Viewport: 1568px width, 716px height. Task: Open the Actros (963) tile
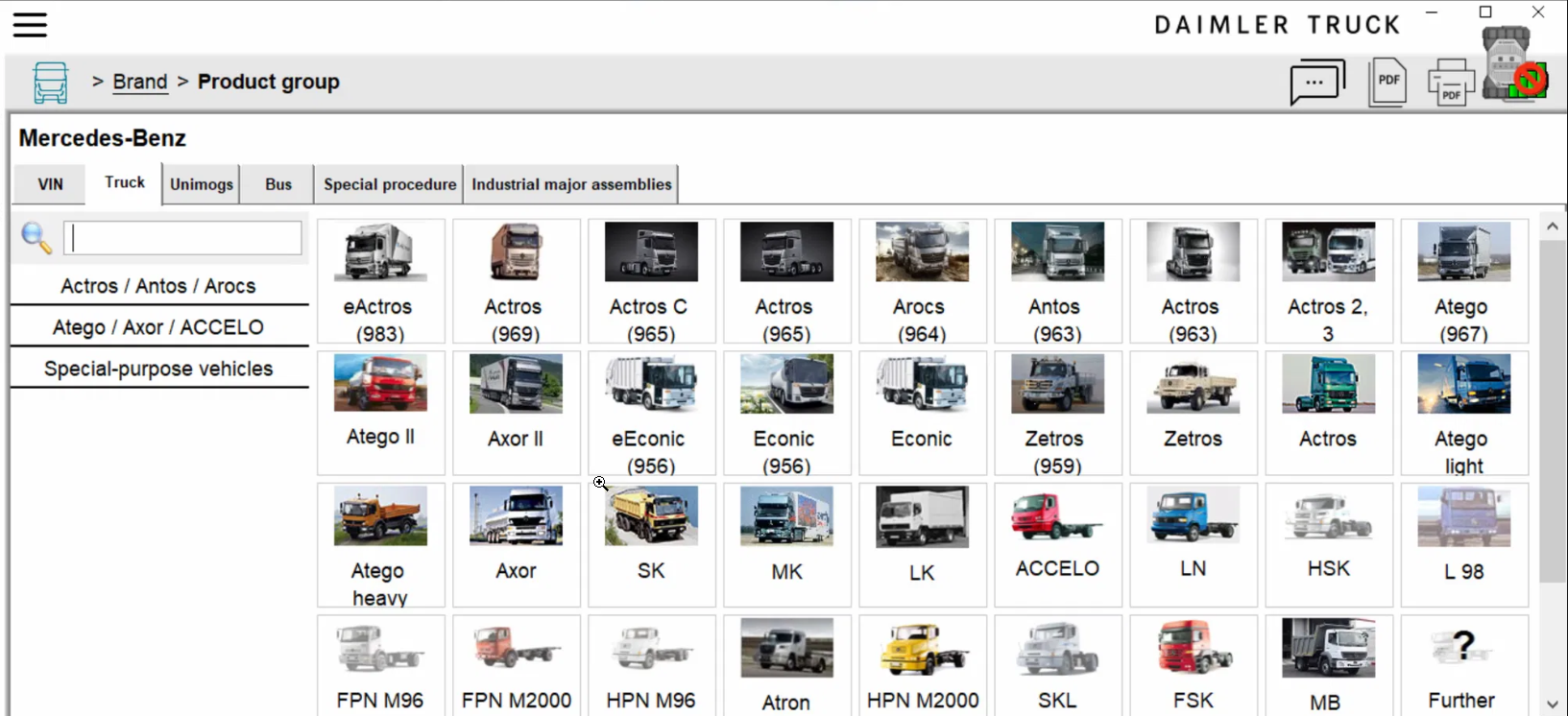pyautogui.click(x=1194, y=281)
